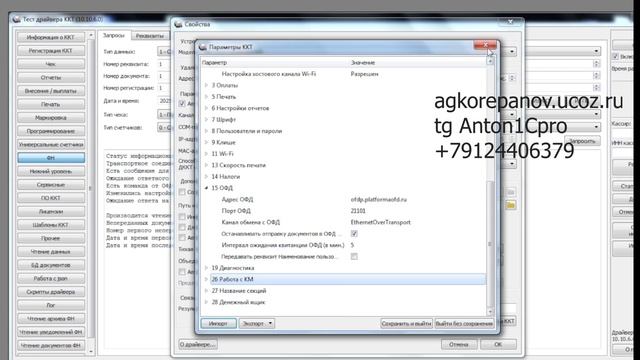Select the ФН sidebar section
Viewport: 640px width, 360px height.
51,158
